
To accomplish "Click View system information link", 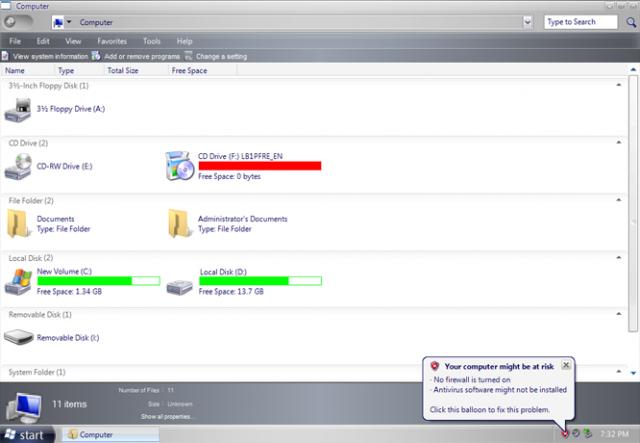I will click(x=50, y=56).
